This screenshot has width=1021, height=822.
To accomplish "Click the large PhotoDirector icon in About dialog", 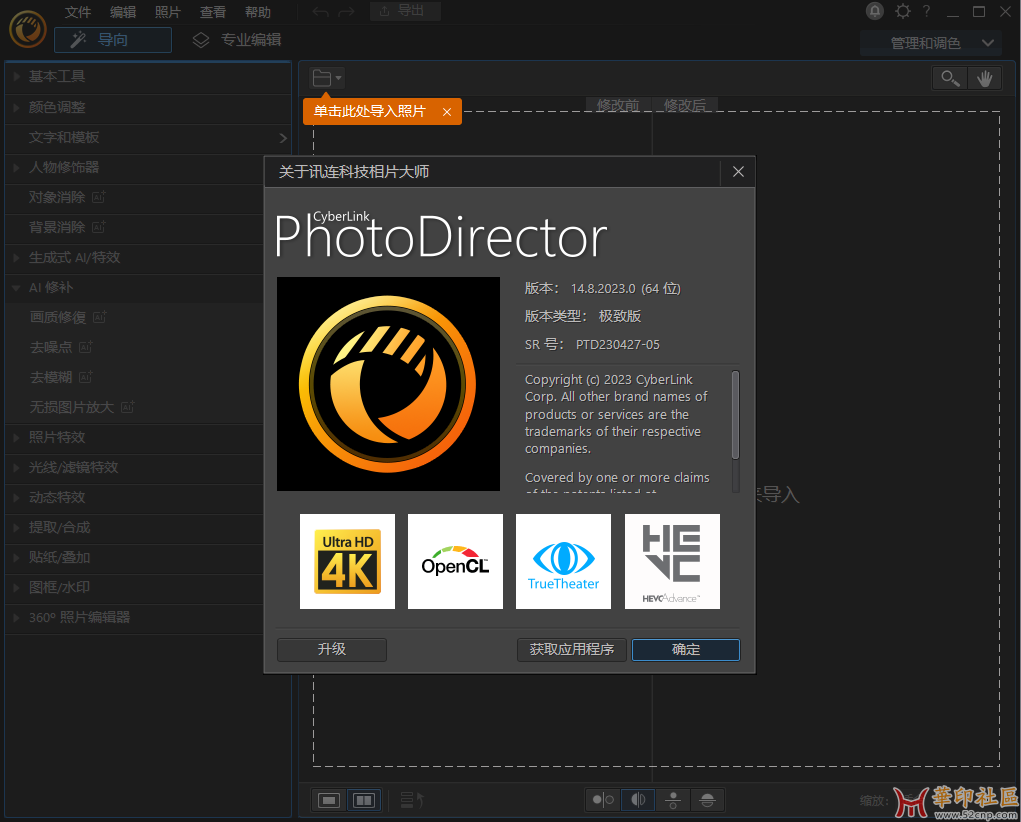I will pos(388,384).
